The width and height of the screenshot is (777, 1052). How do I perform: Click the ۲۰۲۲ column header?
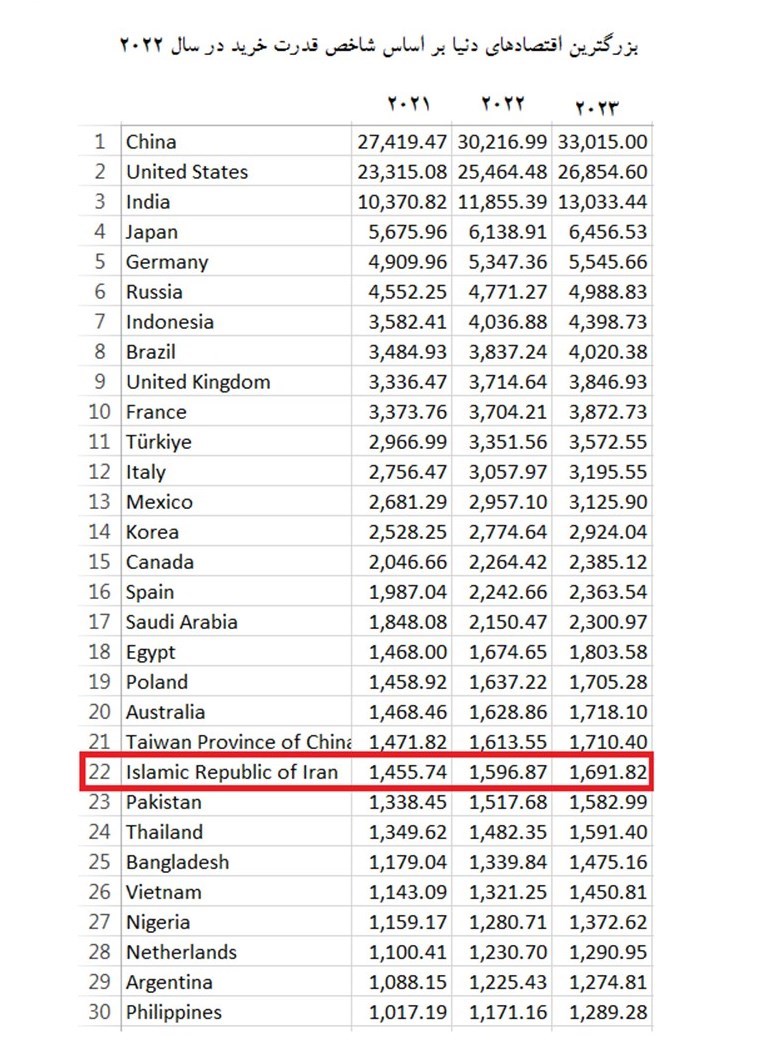[502, 104]
